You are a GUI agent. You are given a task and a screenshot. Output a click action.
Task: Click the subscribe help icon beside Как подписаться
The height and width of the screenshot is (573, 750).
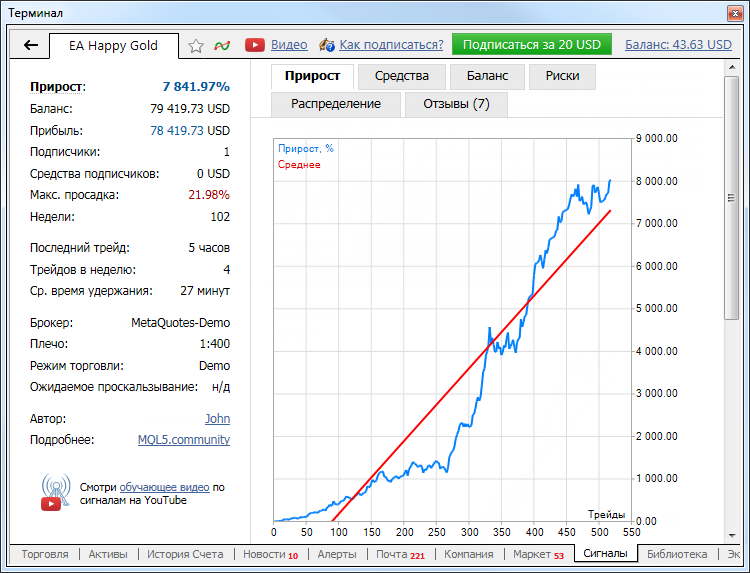coord(327,45)
